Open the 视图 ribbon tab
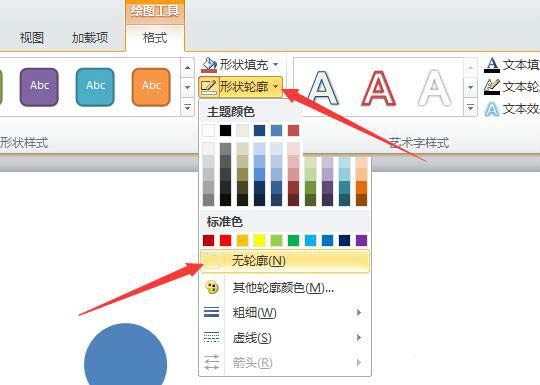The width and height of the screenshot is (540, 385). [x=32, y=38]
